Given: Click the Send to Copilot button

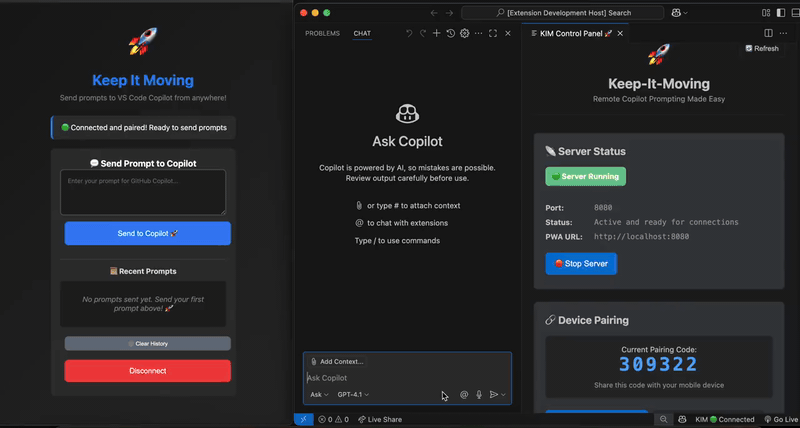Looking at the screenshot, I should [147, 233].
